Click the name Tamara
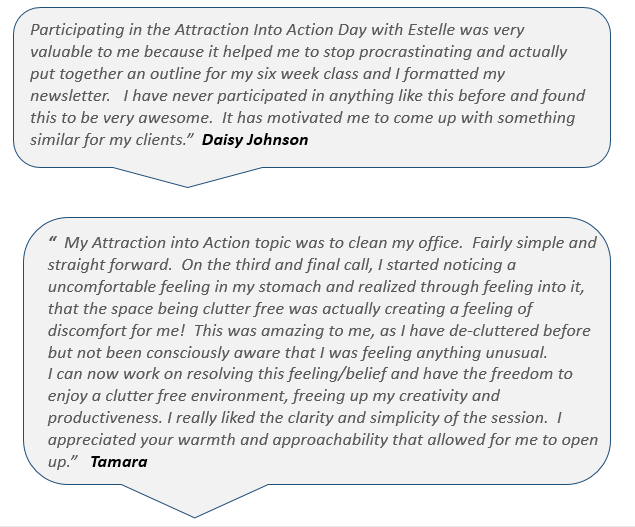Viewport: 635px width, 527px height. (119, 462)
